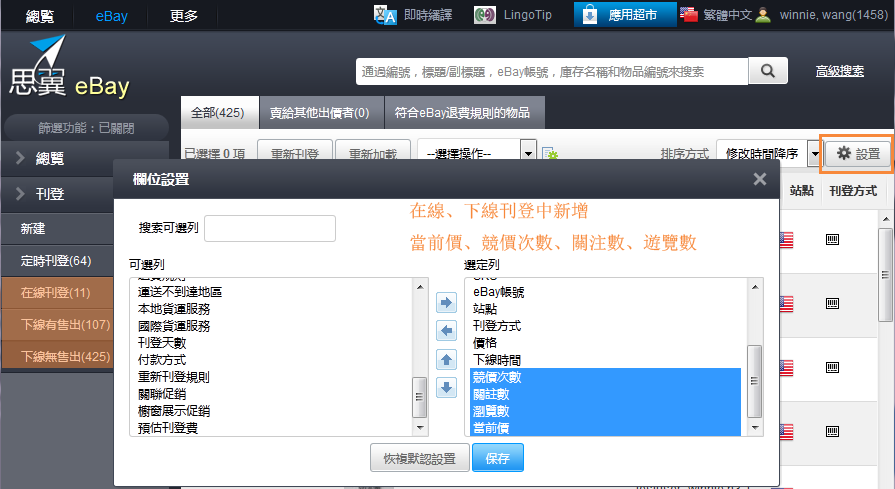
Task: Click the move-left arrow to remove column
Action: click(x=446, y=330)
